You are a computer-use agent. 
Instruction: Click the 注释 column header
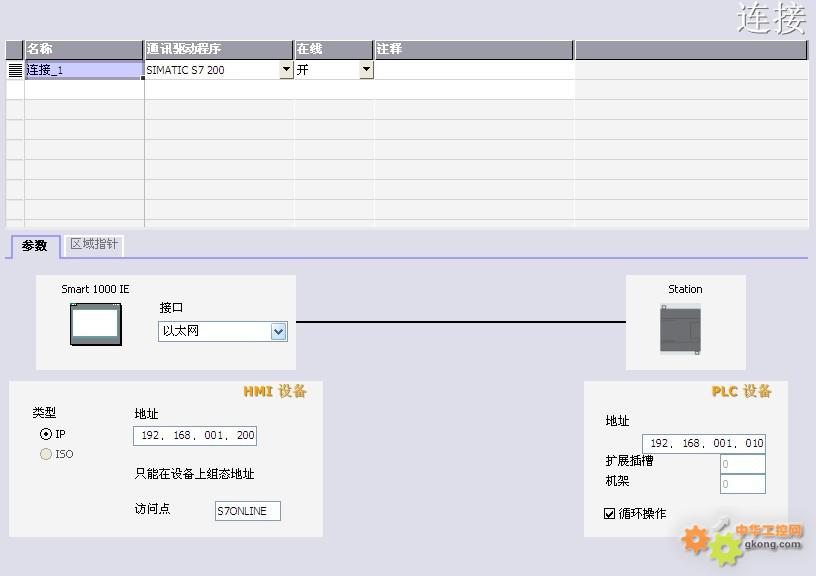[x=474, y=49]
